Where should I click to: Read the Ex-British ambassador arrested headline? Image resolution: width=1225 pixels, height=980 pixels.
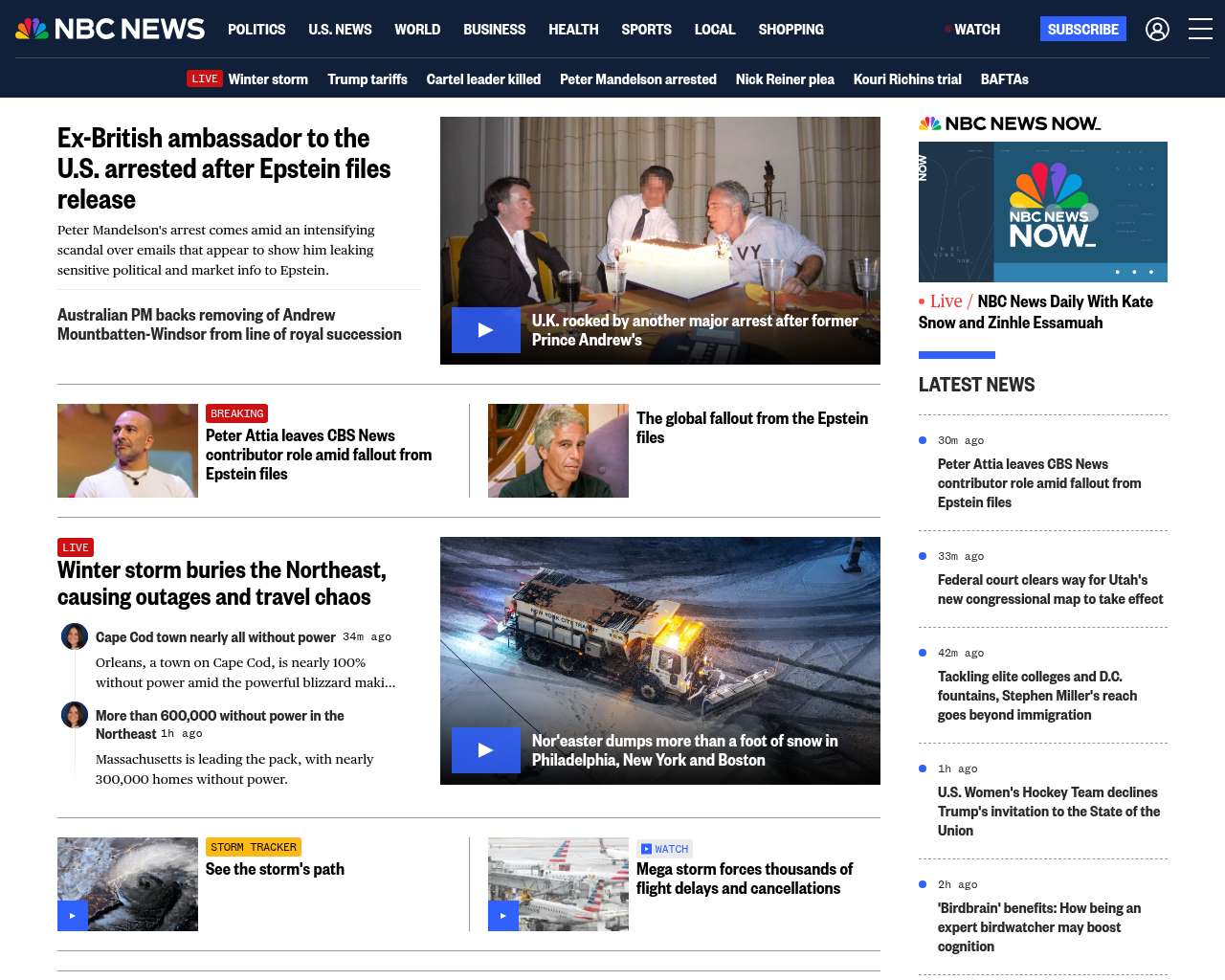[x=224, y=168]
